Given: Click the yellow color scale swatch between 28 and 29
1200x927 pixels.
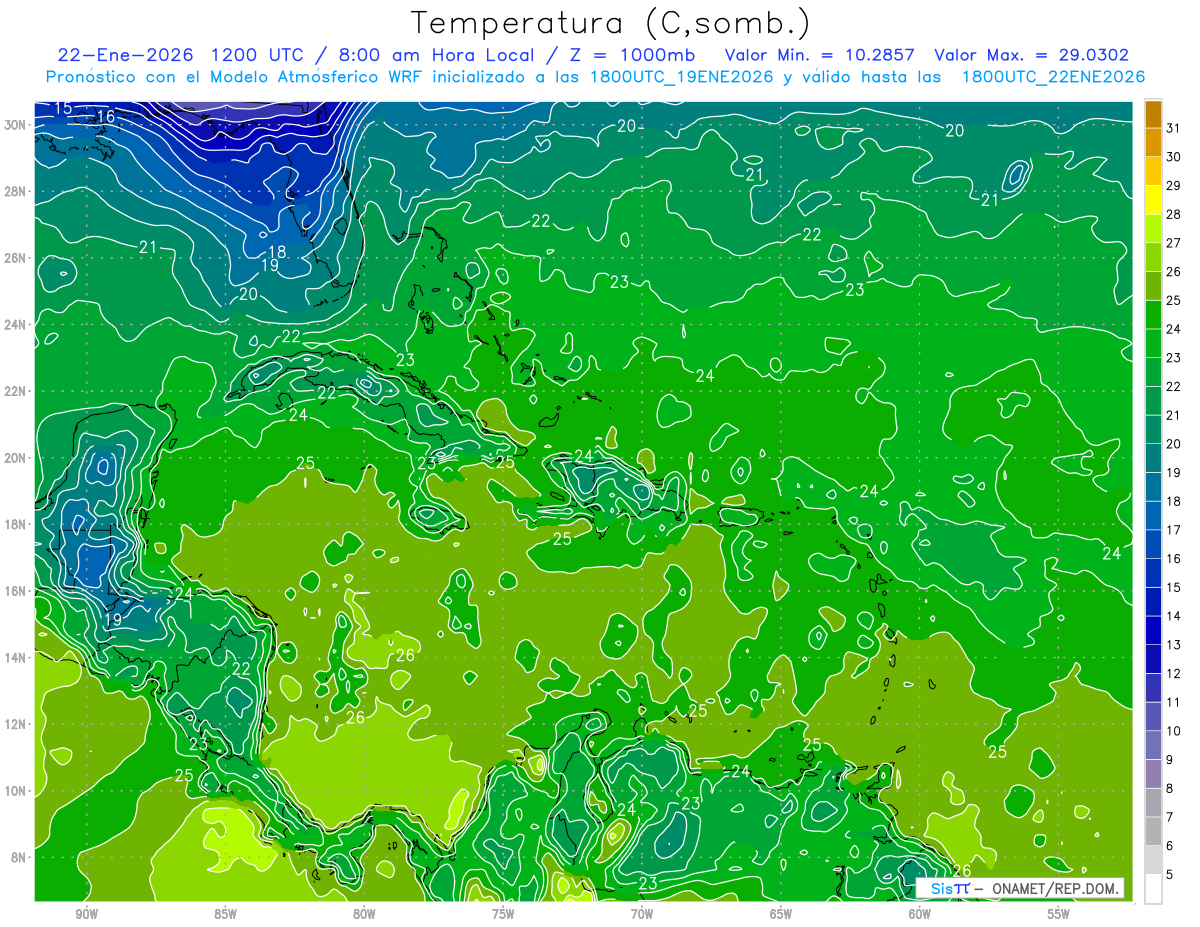Looking at the screenshot, I should point(1153,199).
